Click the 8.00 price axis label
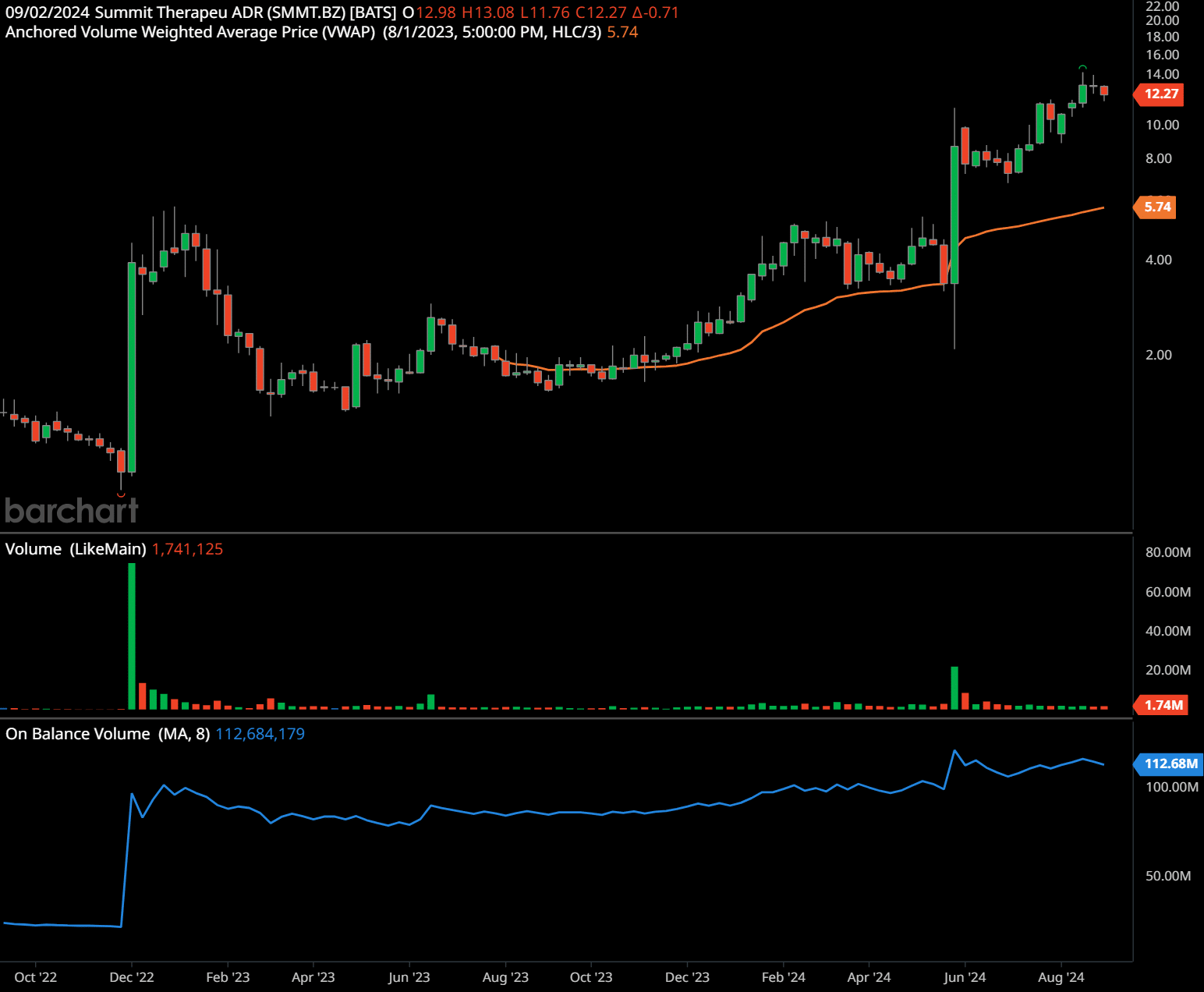This screenshot has height=992, width=1204. [x=1159, y=158]
